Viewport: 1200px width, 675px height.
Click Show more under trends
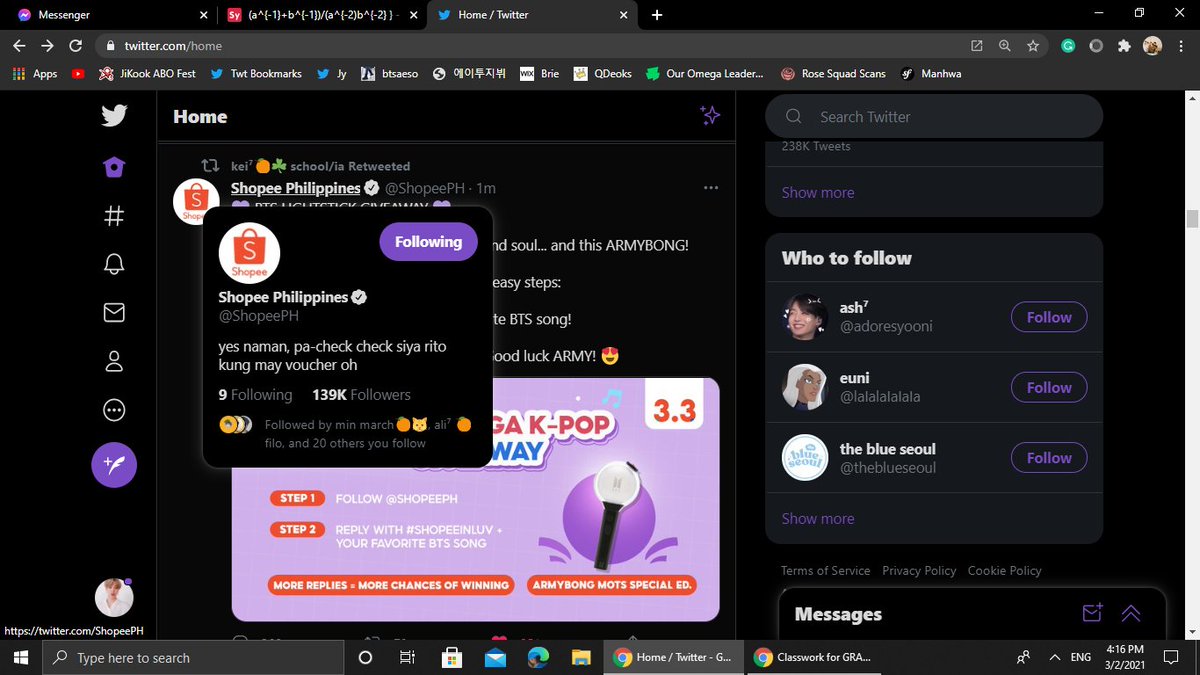point(818,192)
